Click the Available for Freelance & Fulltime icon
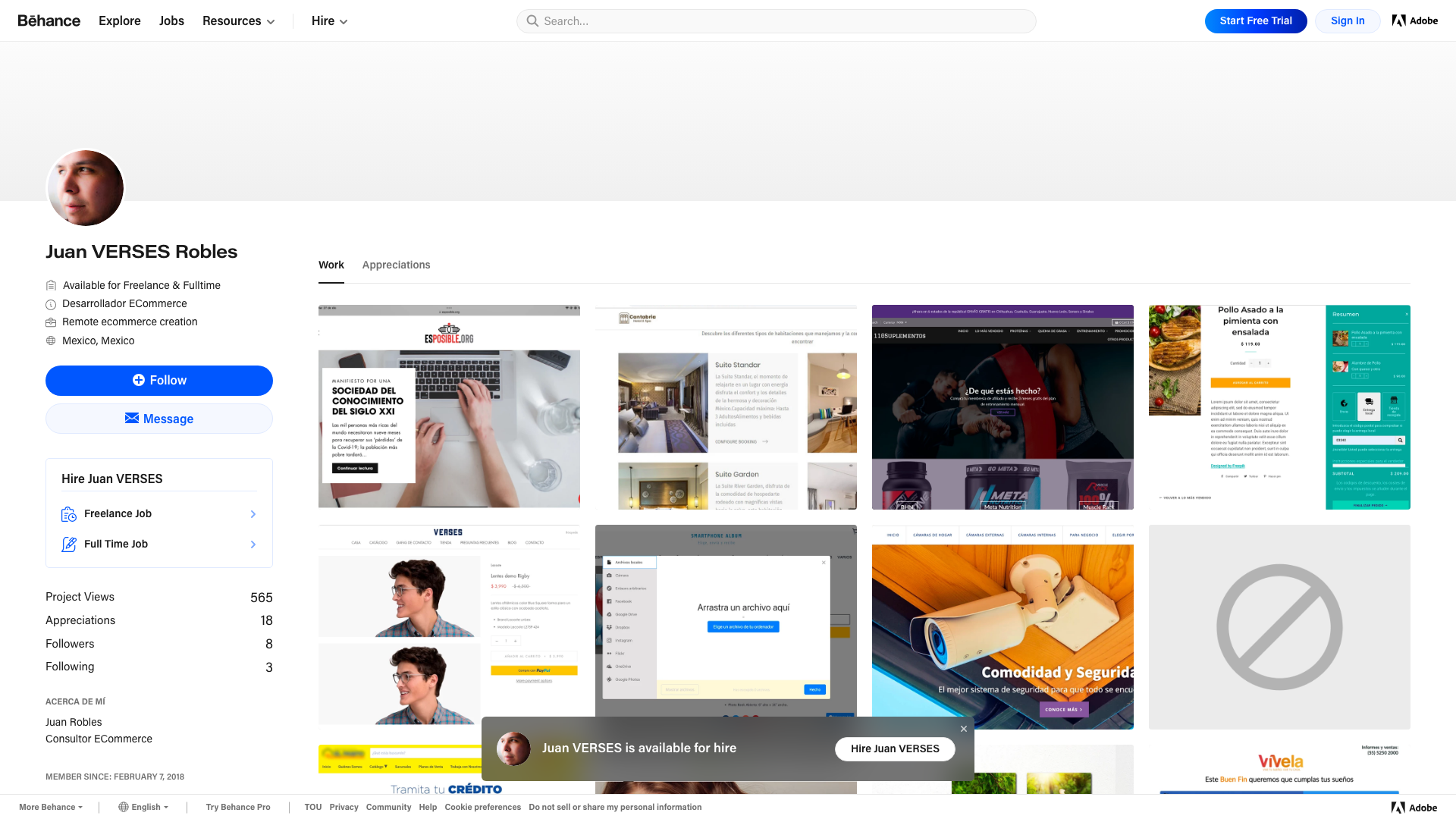The height and width of the screenshot is (819, 1456). tap(51, 285)
